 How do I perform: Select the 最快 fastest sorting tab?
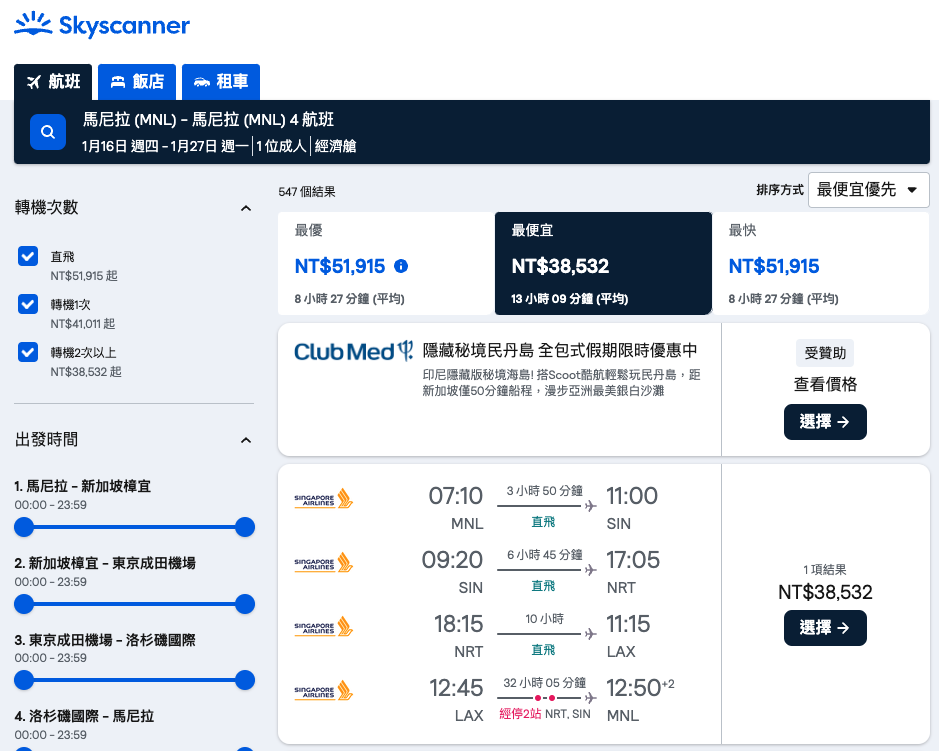(820, 264)
